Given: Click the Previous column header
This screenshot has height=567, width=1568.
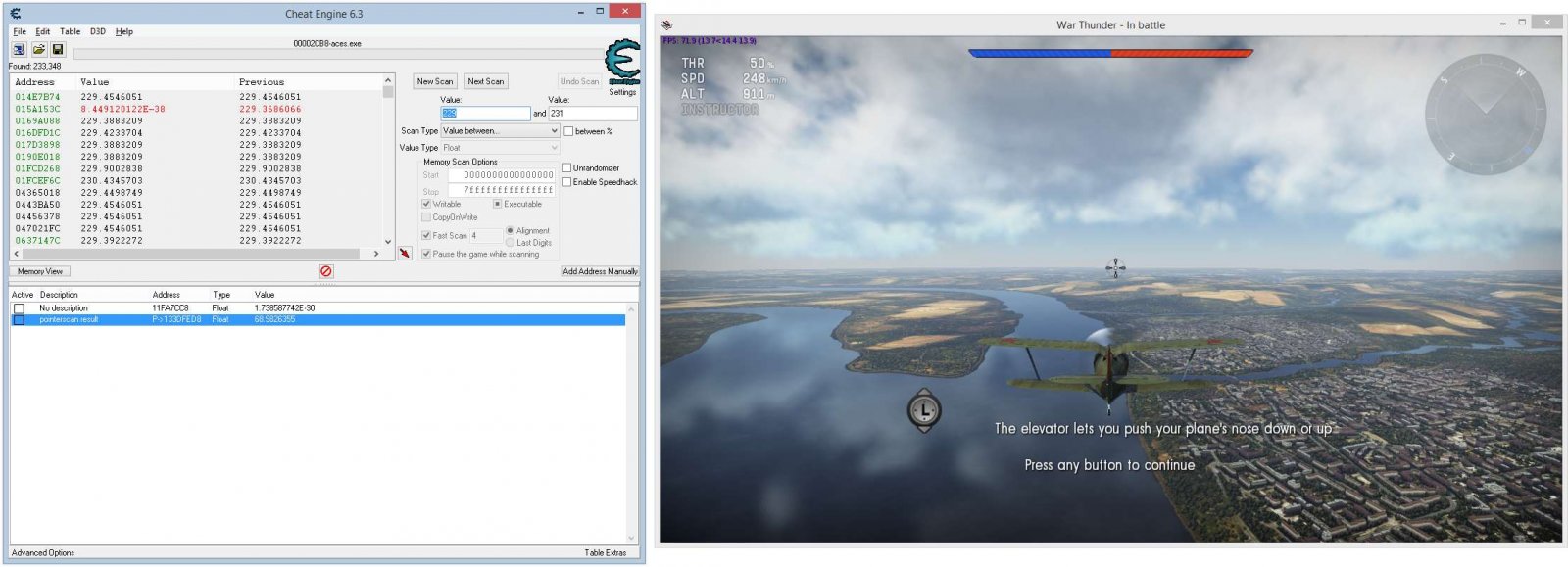Looking at the screenshot, I should click(x=262, y=82).
